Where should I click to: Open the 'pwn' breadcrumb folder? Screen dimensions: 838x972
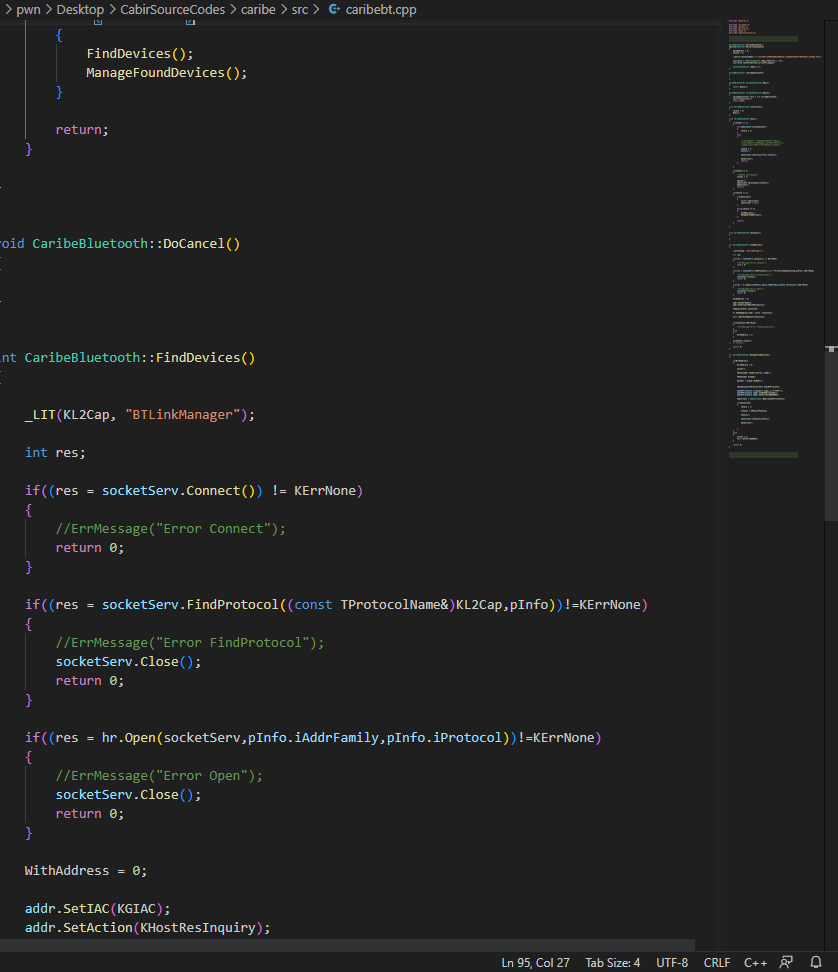tap(28, 9)
